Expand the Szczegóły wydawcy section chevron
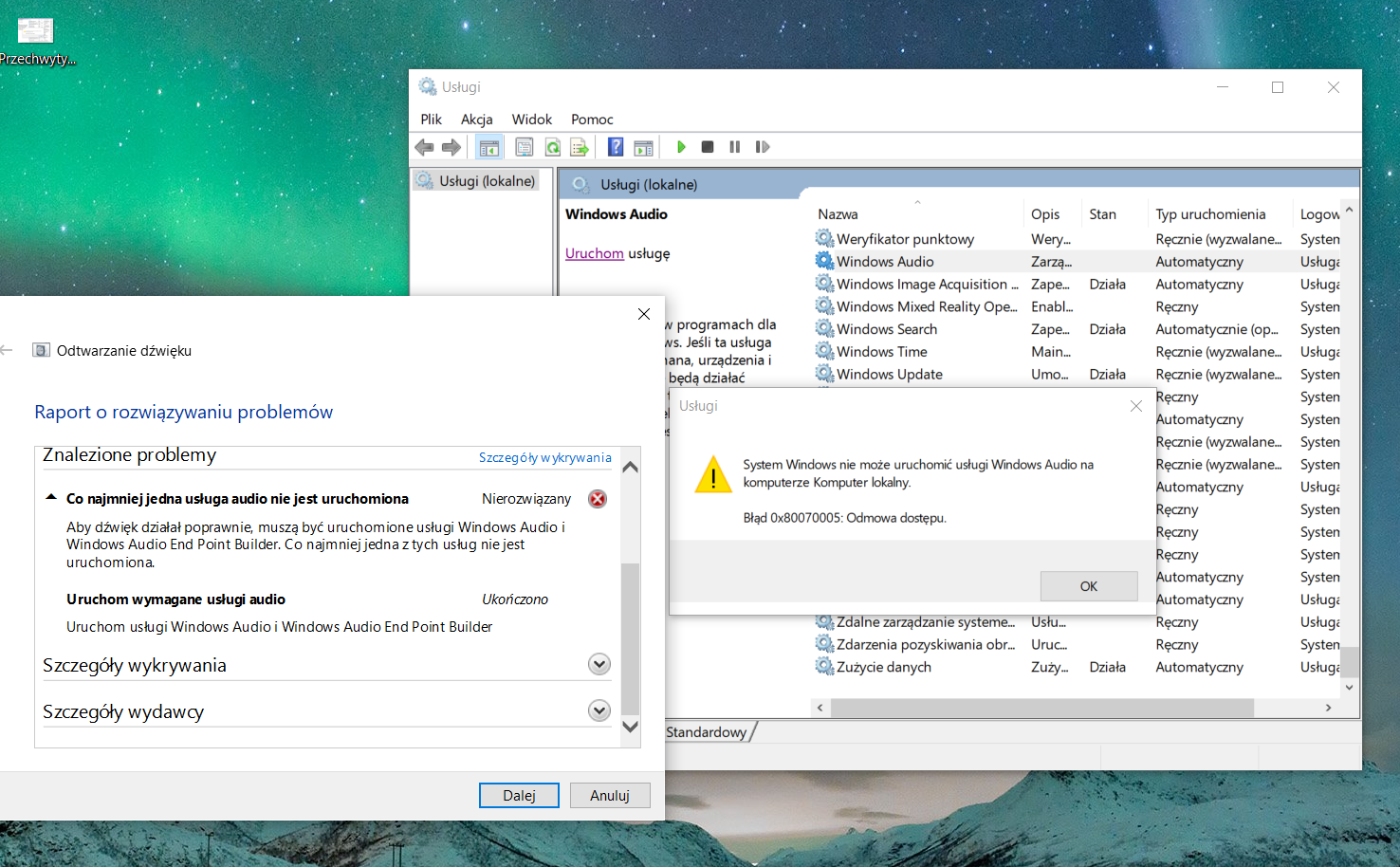The image size is (1400, 867). pyautogui.click(x=599, y=710)
